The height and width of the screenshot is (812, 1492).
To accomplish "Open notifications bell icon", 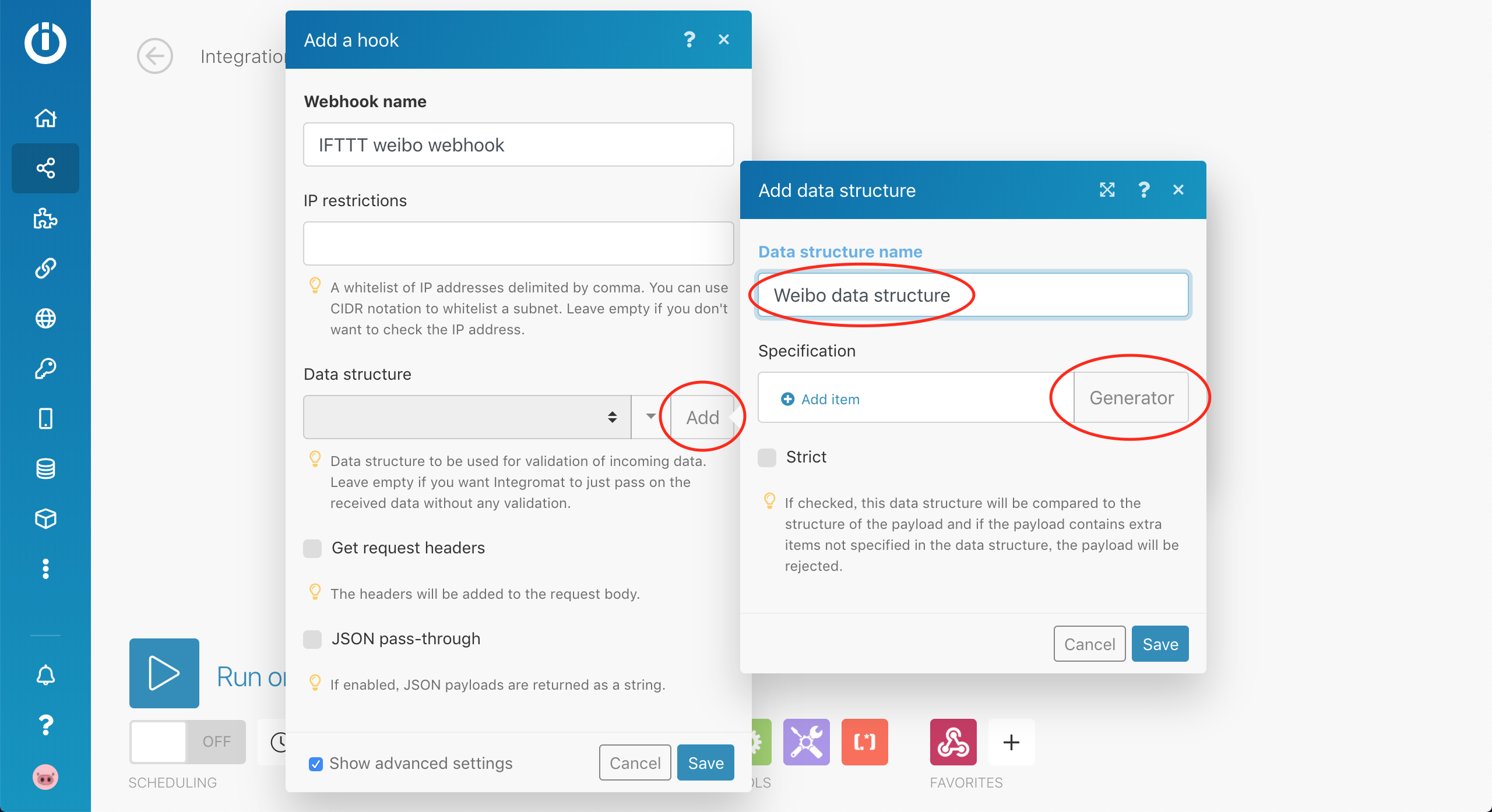I will [x=45, y=675].
